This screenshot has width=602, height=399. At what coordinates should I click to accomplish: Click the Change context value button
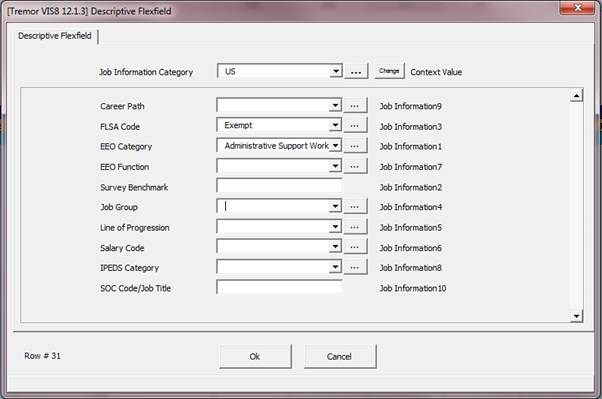tap(389, 71)
